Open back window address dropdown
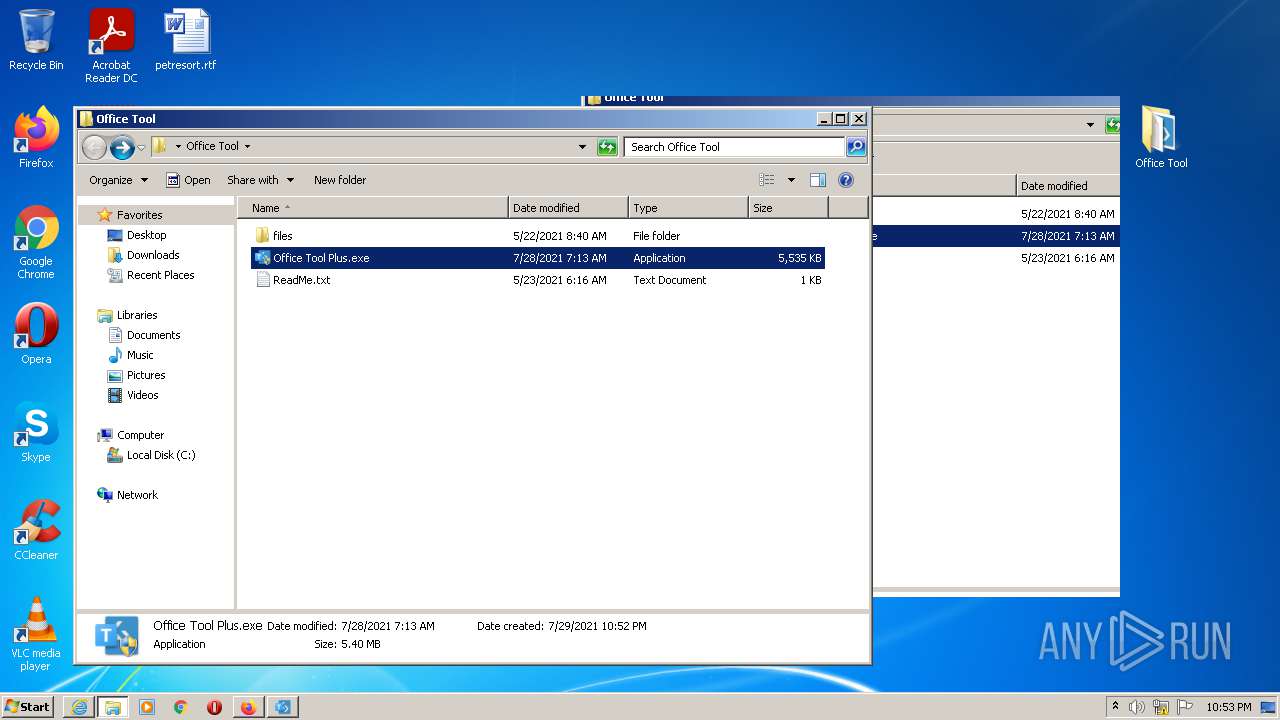1280x720 pixels. [x=1090, y=125]
